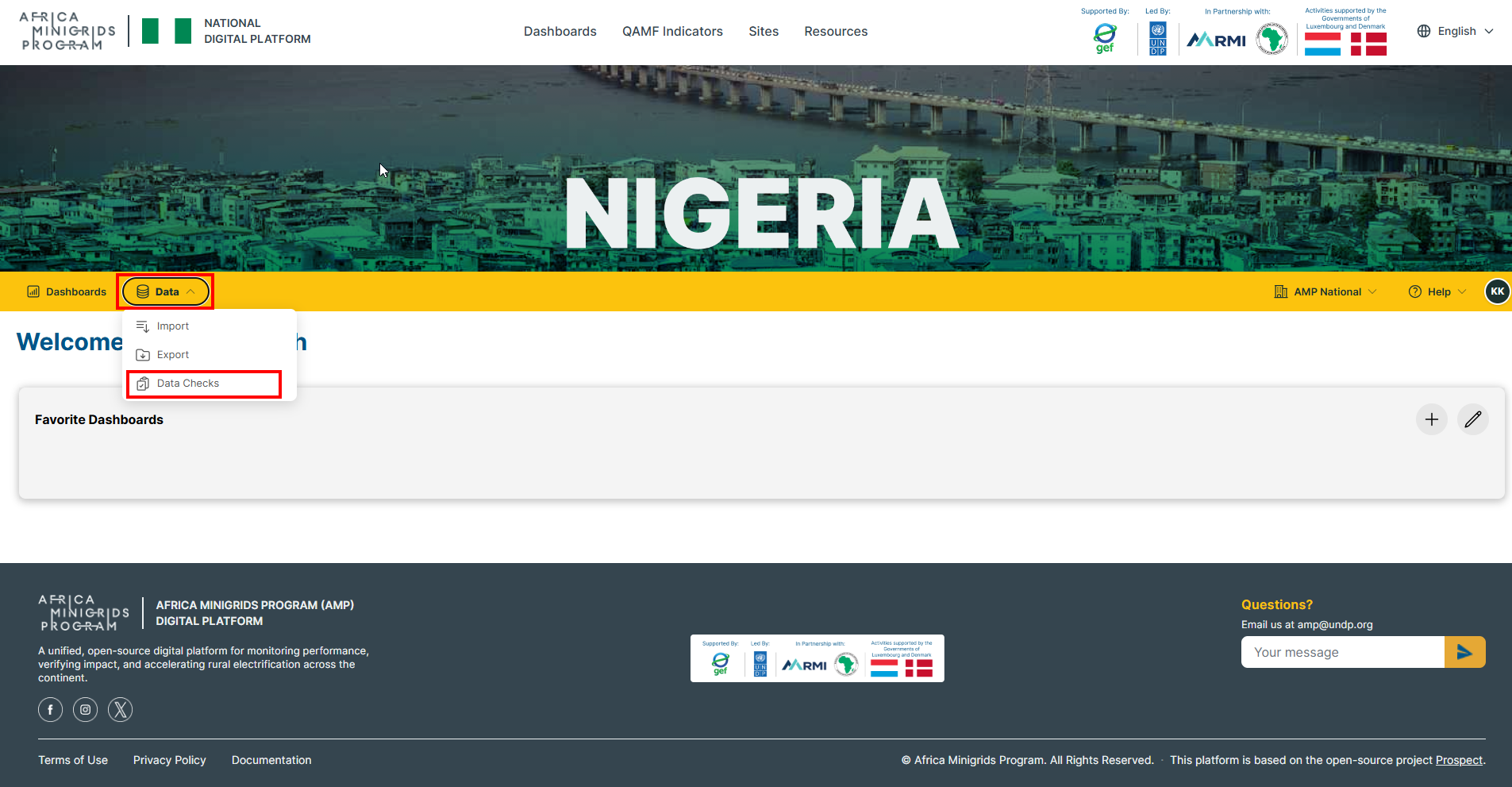
Task: Open the Facebook link in footer
Action: point(50,709)
